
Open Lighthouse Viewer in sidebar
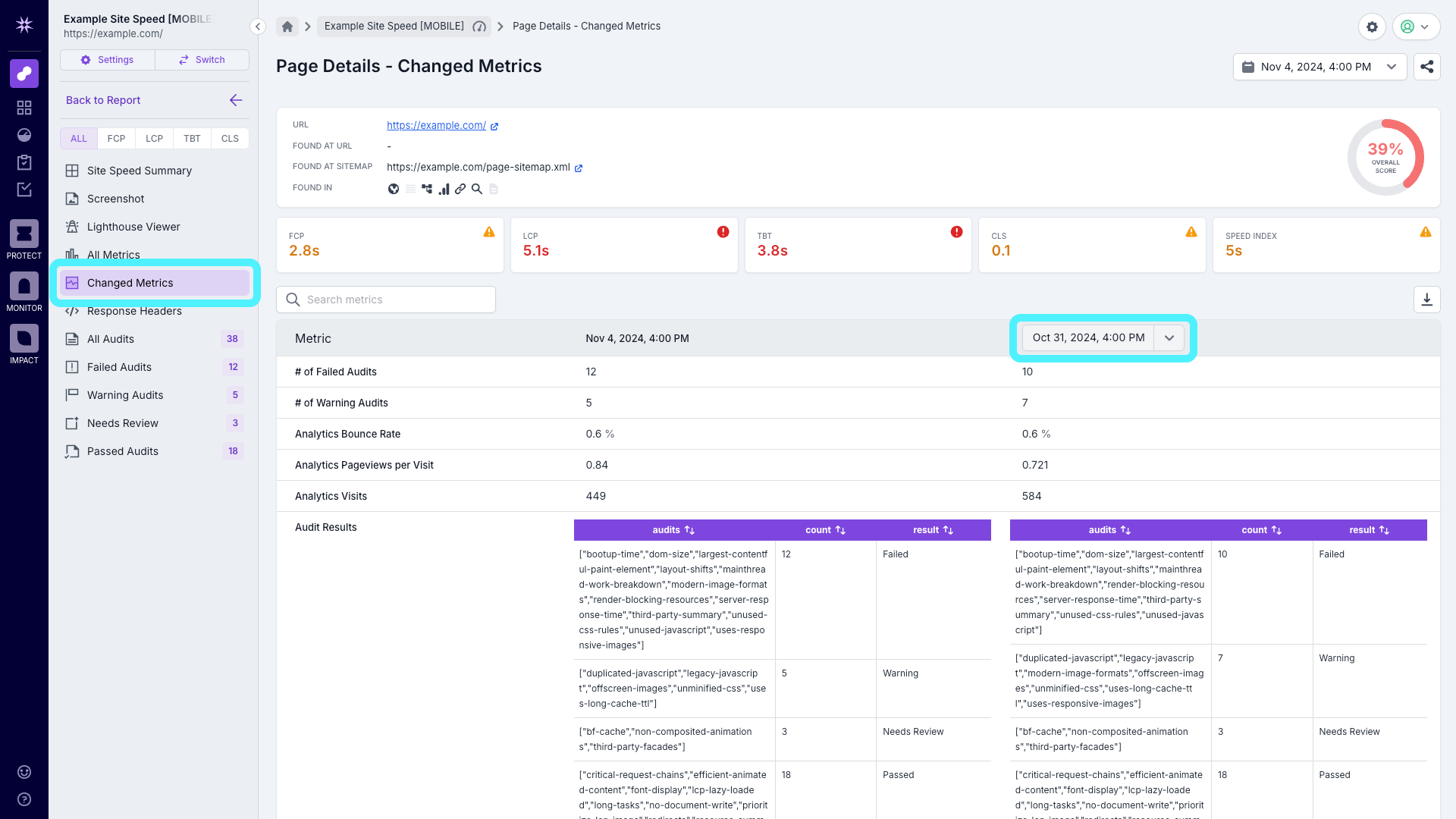[x=155, y=227]
